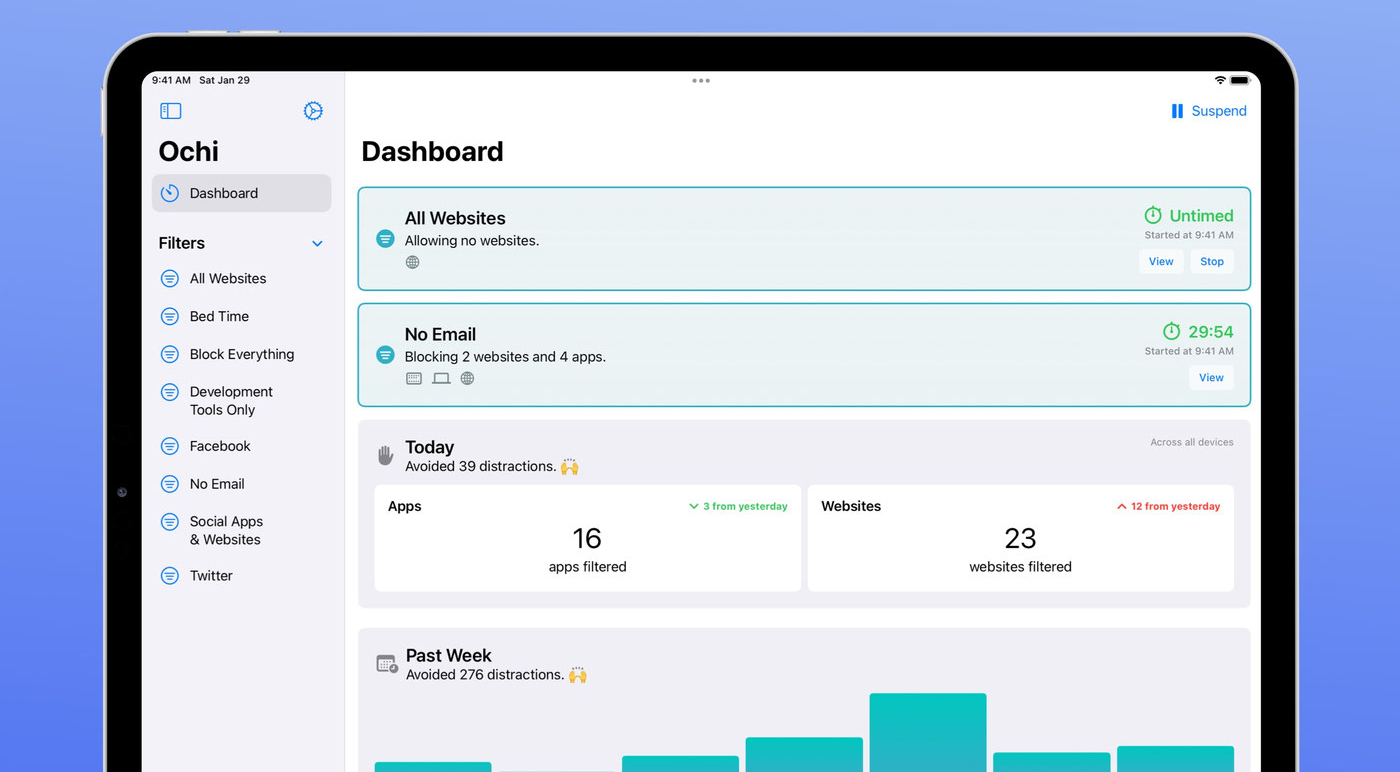Select the Facebook filter in sidebar
Viewport: 1400px width, 772px height.
[x=220, y=446]
